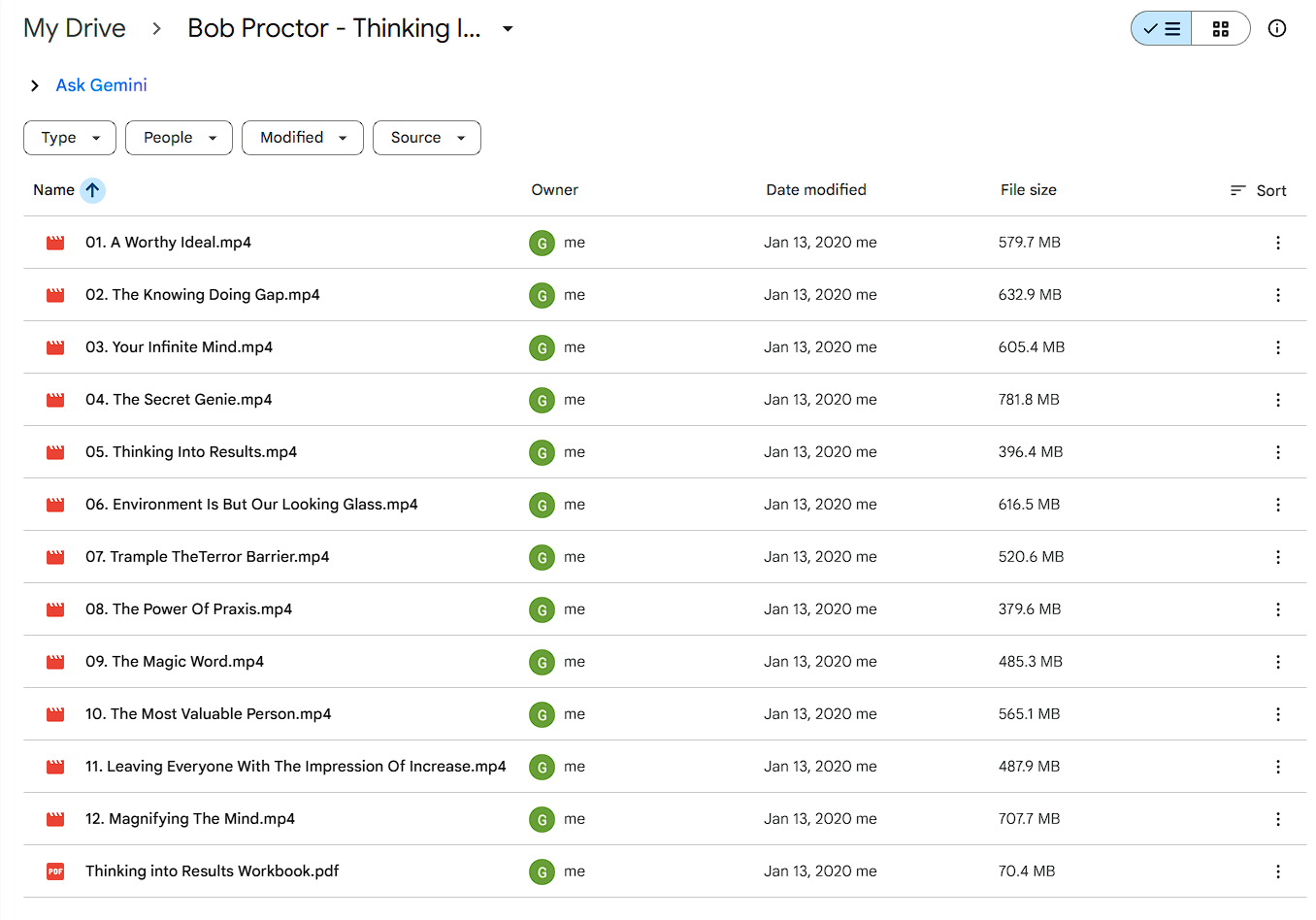Open more actions for 09. The Magic Word.mp4

coord(1278,662)
